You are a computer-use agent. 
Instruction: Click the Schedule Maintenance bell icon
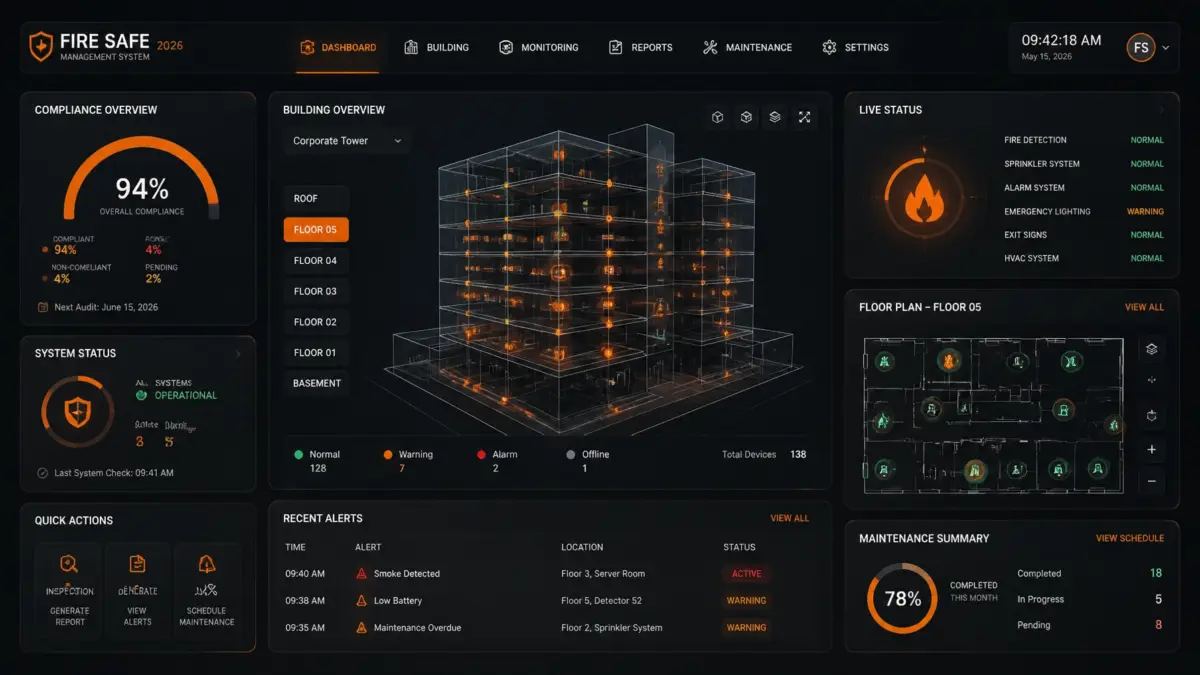click(x=207, y=564)
